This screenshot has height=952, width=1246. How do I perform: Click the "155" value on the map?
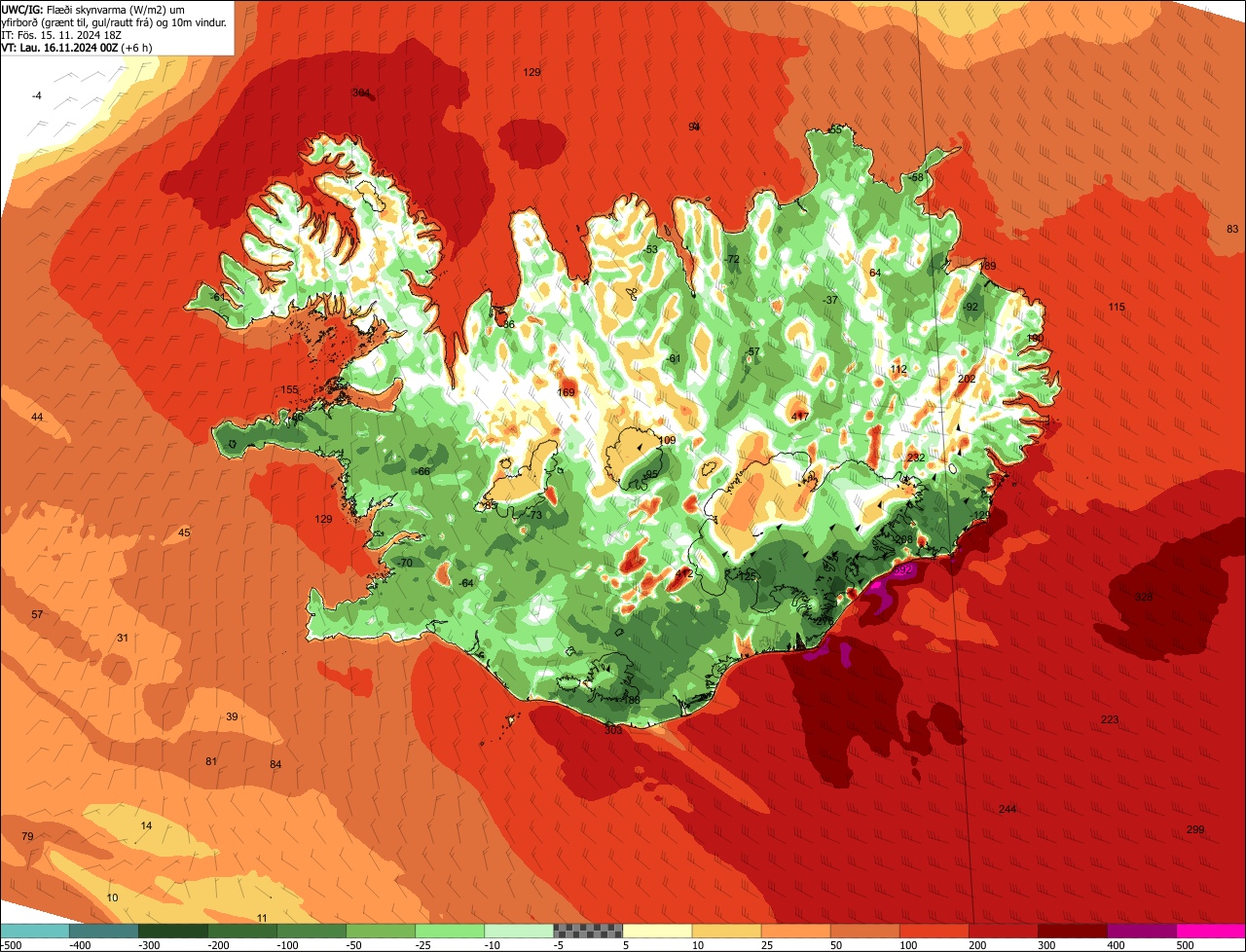point(289,390)
